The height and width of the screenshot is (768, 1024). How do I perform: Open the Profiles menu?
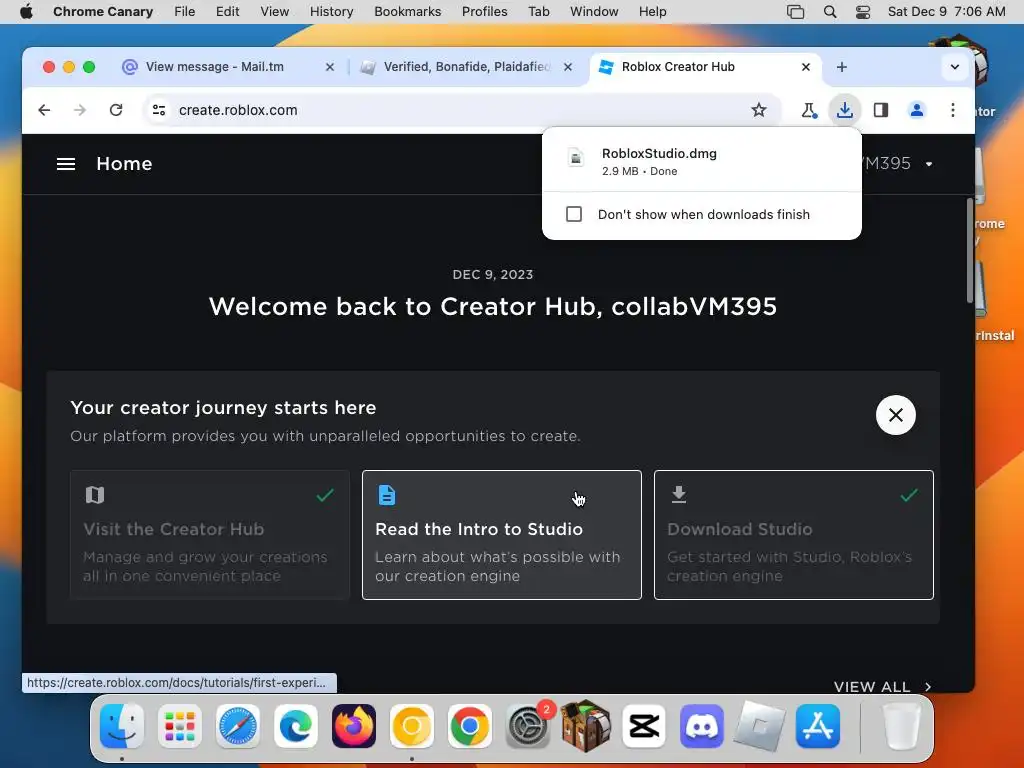tap(485, 12)
